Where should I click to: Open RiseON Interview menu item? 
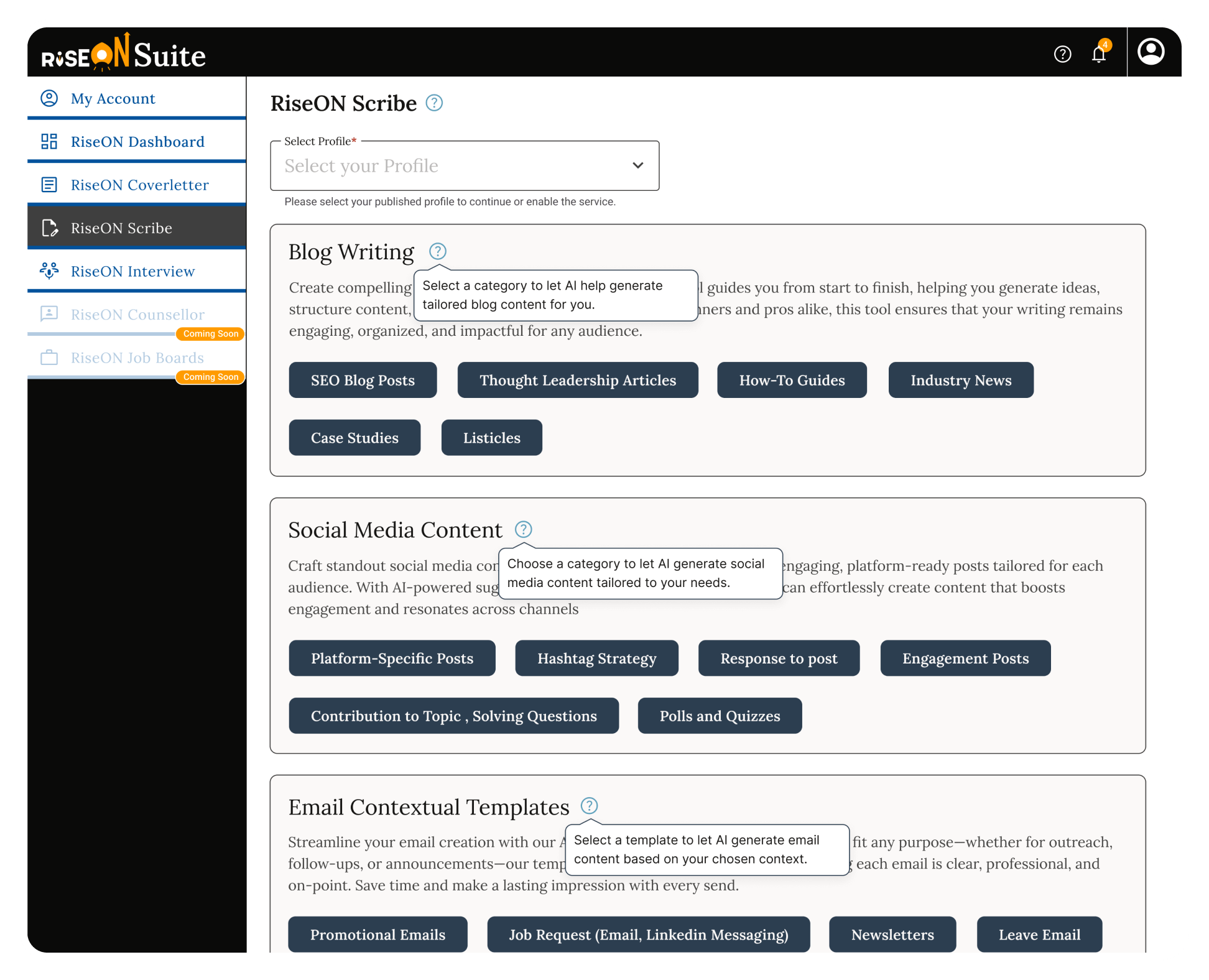click(137, 271)
